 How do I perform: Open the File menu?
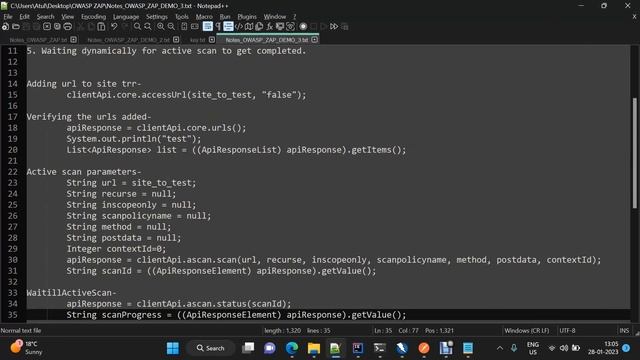[x=8, y=17]
